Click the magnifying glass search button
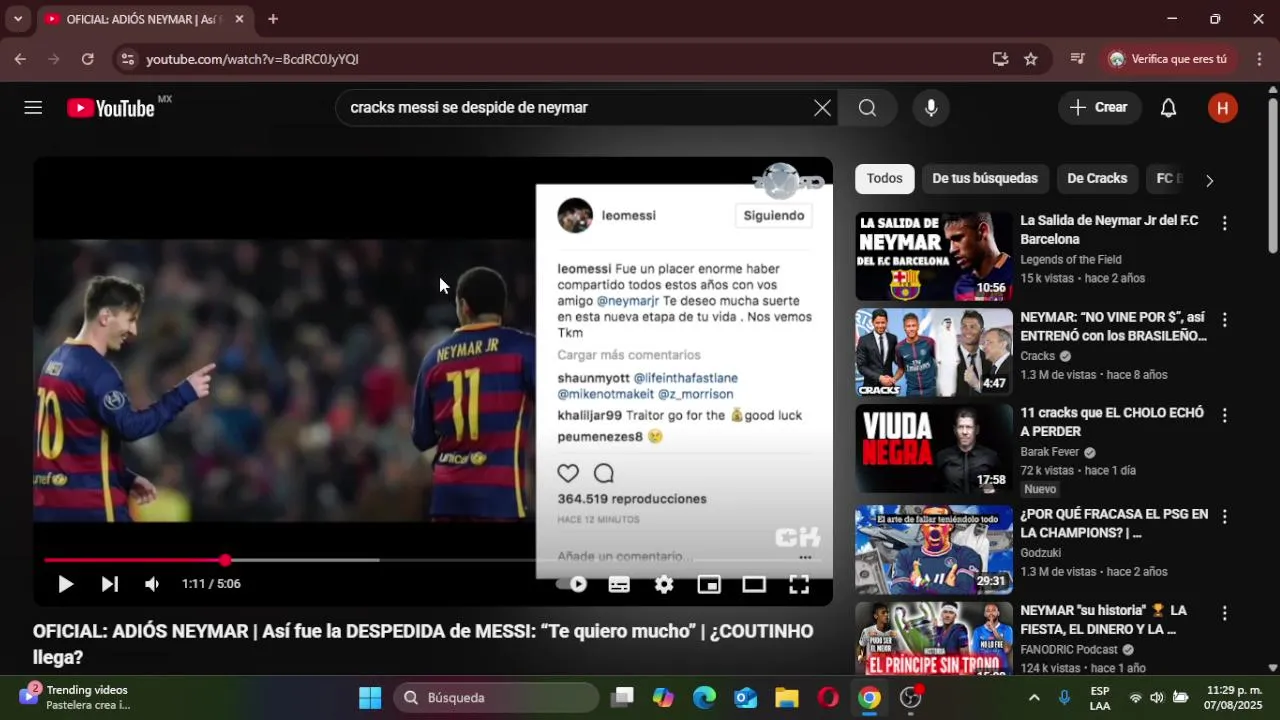 coord(867,108)
